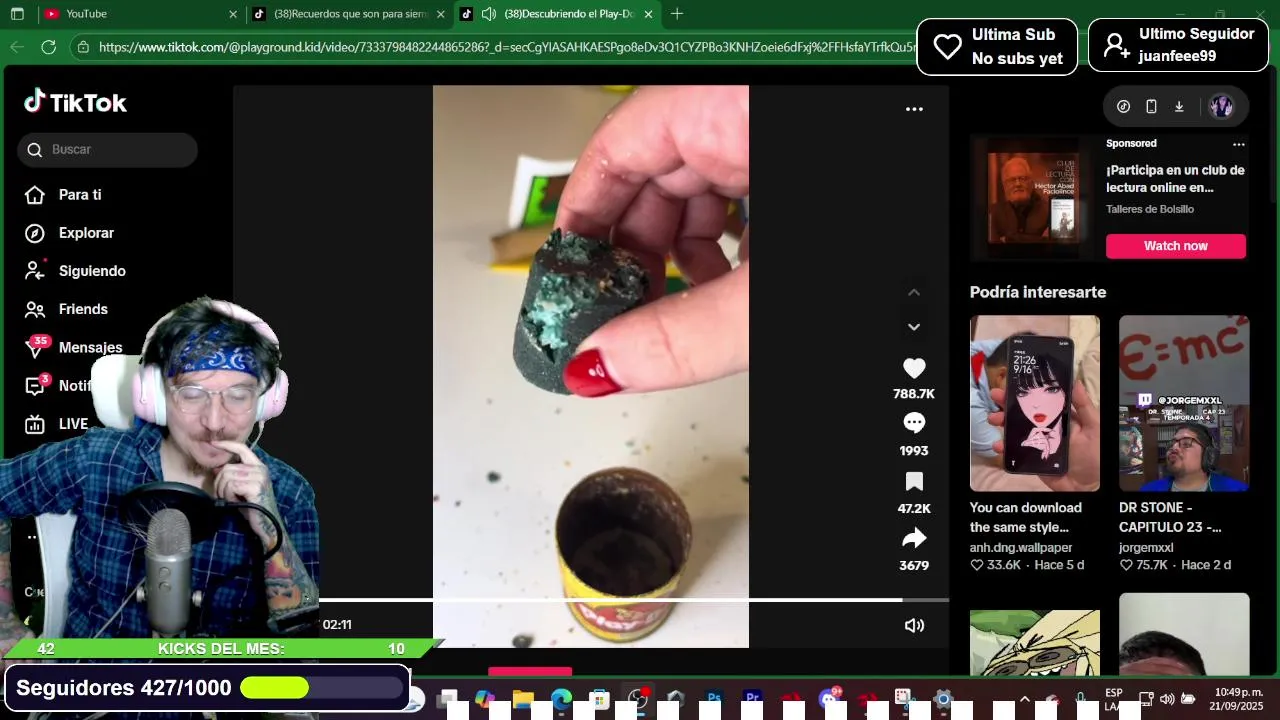
Task: Open Copilot from the taskbar
Action: (x=485, y=699)
